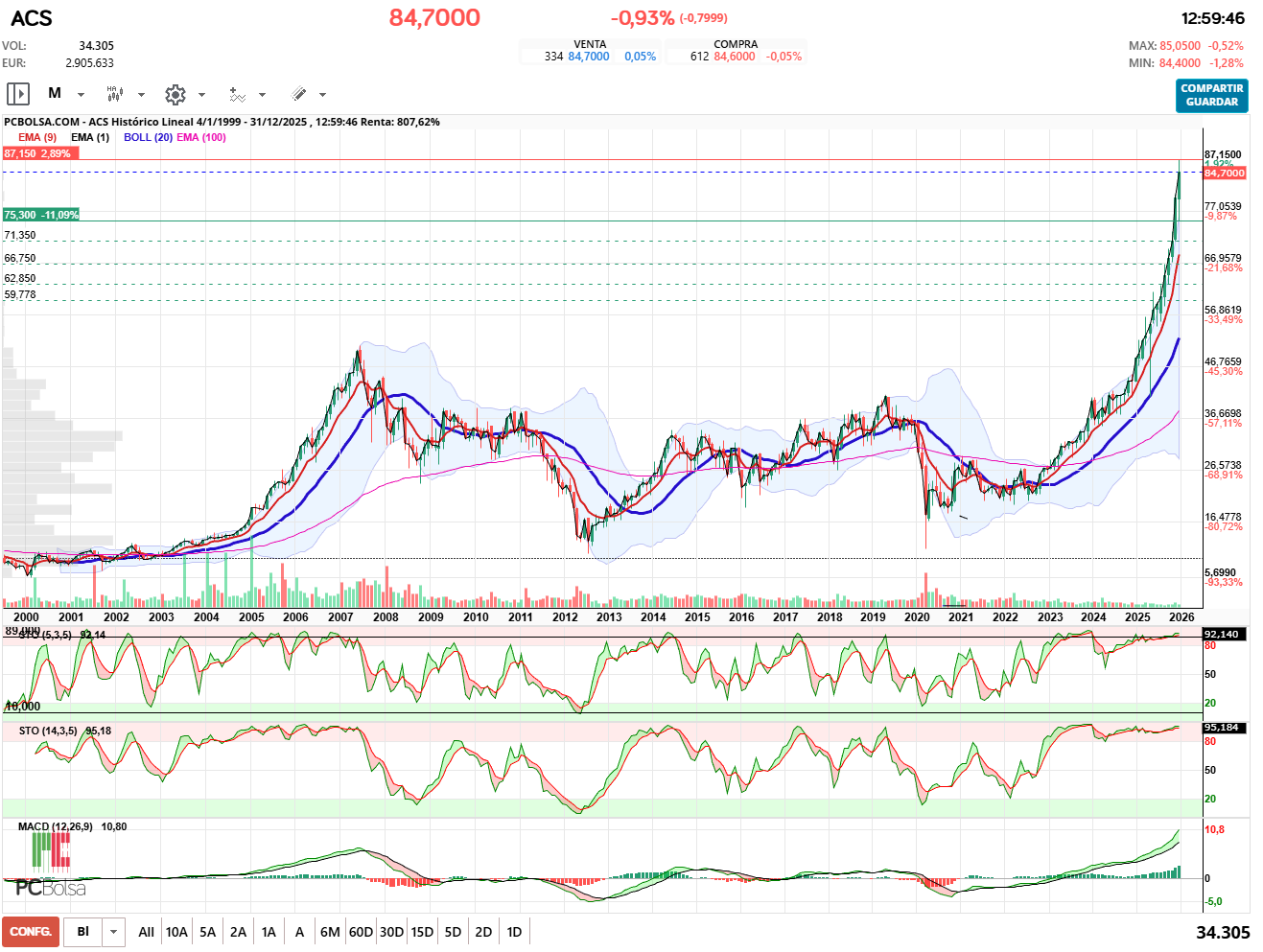
Task: Expand the drawing tools dropdown arrow
Action: [322, 95]
